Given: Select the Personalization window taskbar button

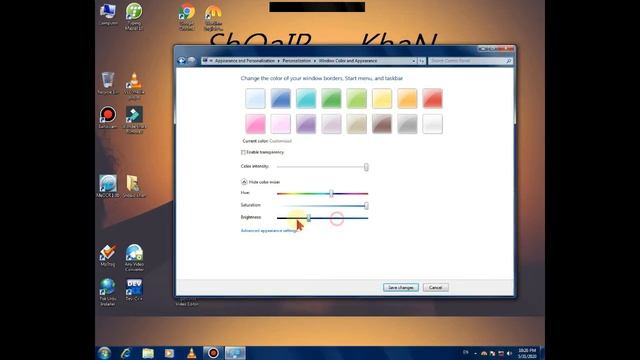Looking at the screenshot, I should click(x=235, y=353).
